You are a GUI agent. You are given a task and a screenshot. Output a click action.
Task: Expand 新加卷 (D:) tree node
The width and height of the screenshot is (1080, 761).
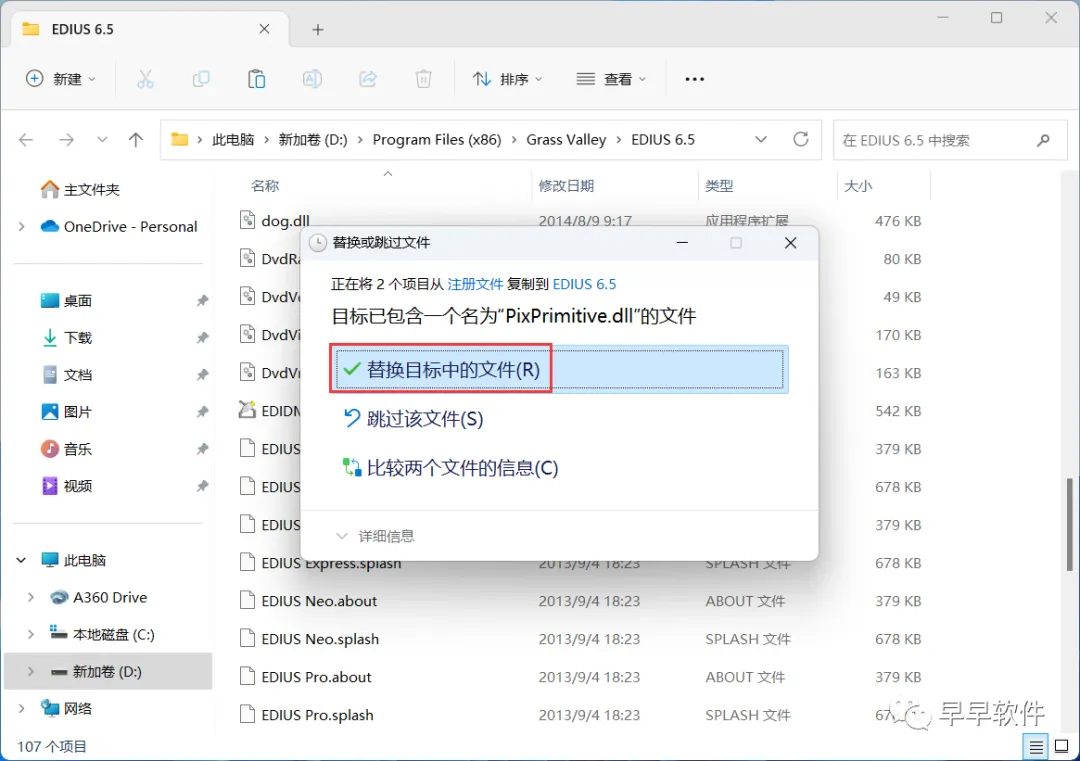31,671
